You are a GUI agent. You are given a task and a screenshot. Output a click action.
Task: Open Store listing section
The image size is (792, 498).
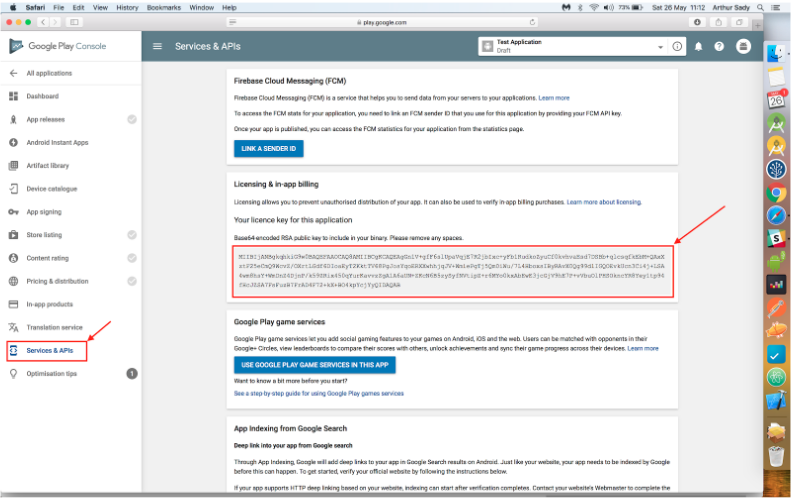[44, 235]
